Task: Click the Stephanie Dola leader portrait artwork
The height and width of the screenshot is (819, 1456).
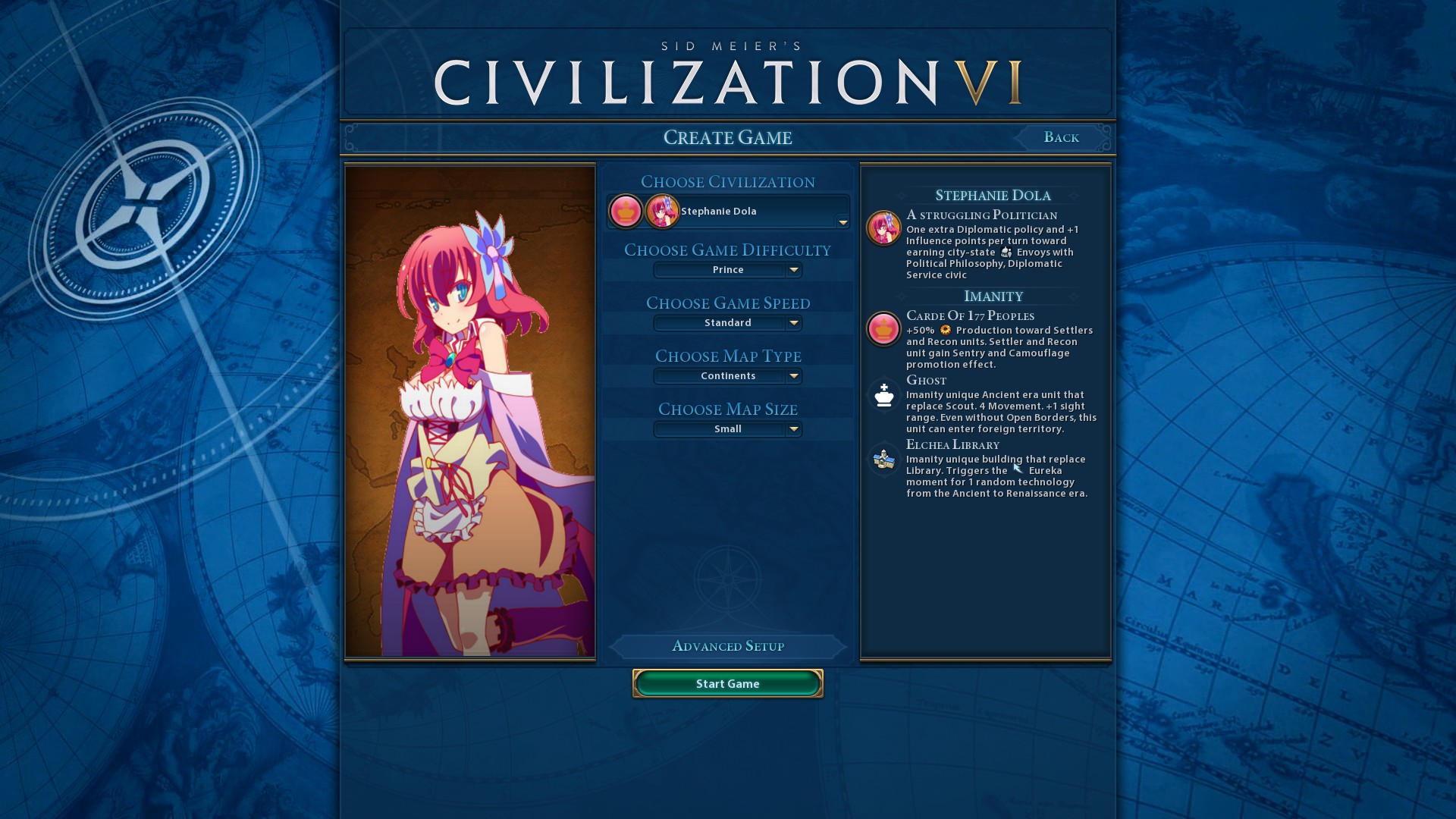Action: tap(470, 412)
